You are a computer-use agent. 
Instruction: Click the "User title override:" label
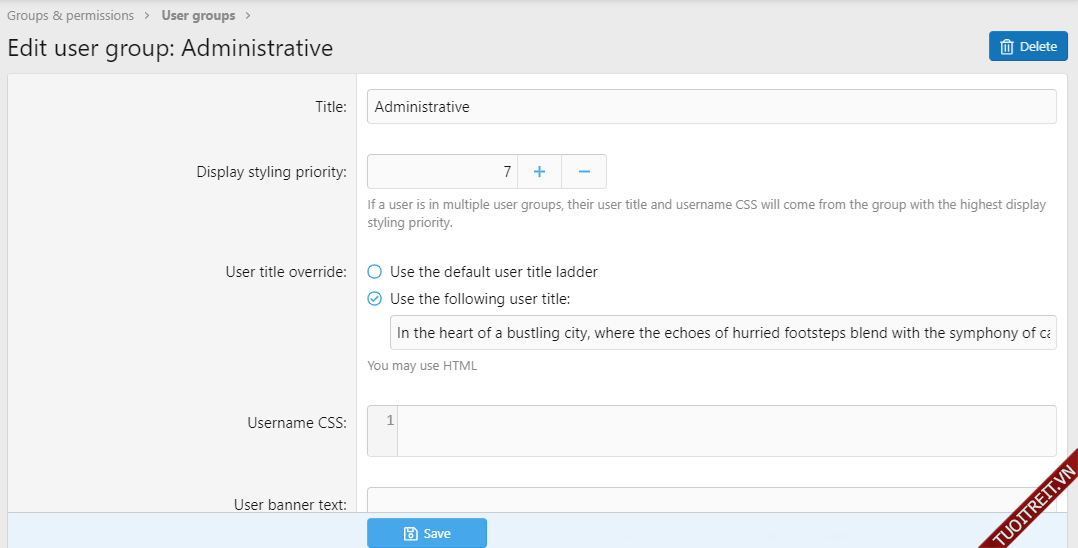point(286,272)
